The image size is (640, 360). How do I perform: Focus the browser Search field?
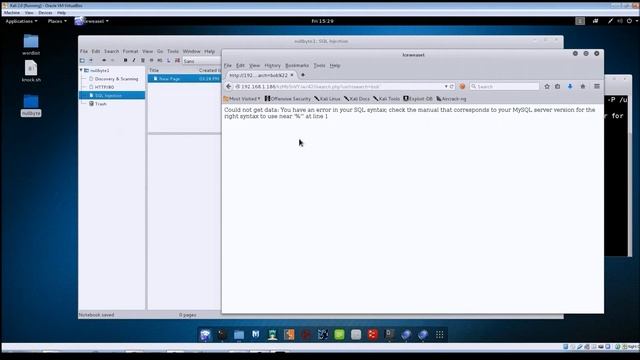pos(504,87)
